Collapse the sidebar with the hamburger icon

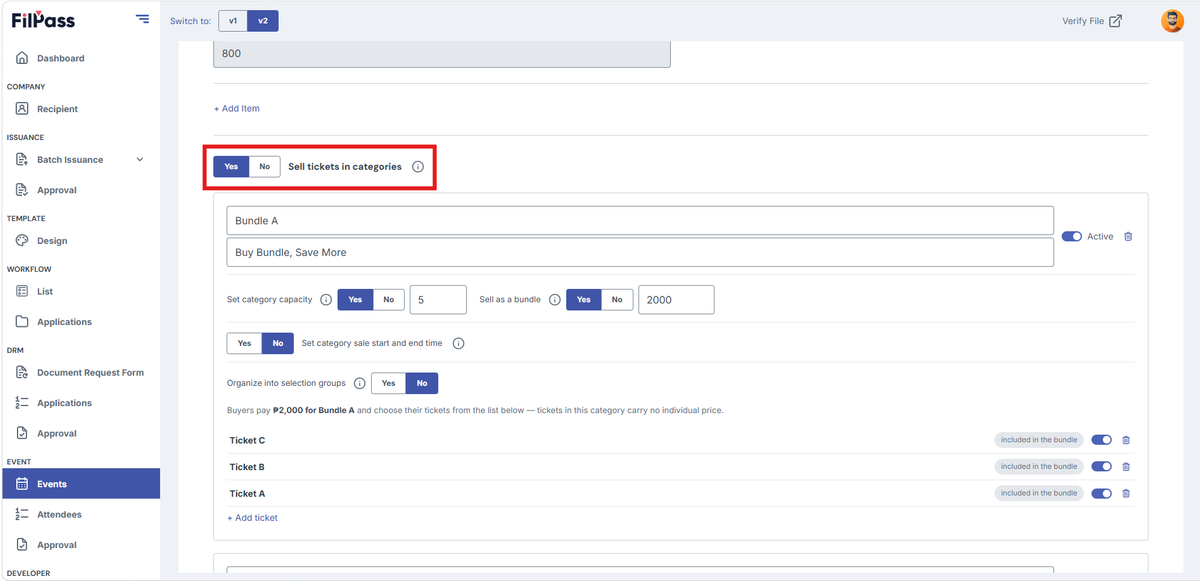click(x=142, y=19)
